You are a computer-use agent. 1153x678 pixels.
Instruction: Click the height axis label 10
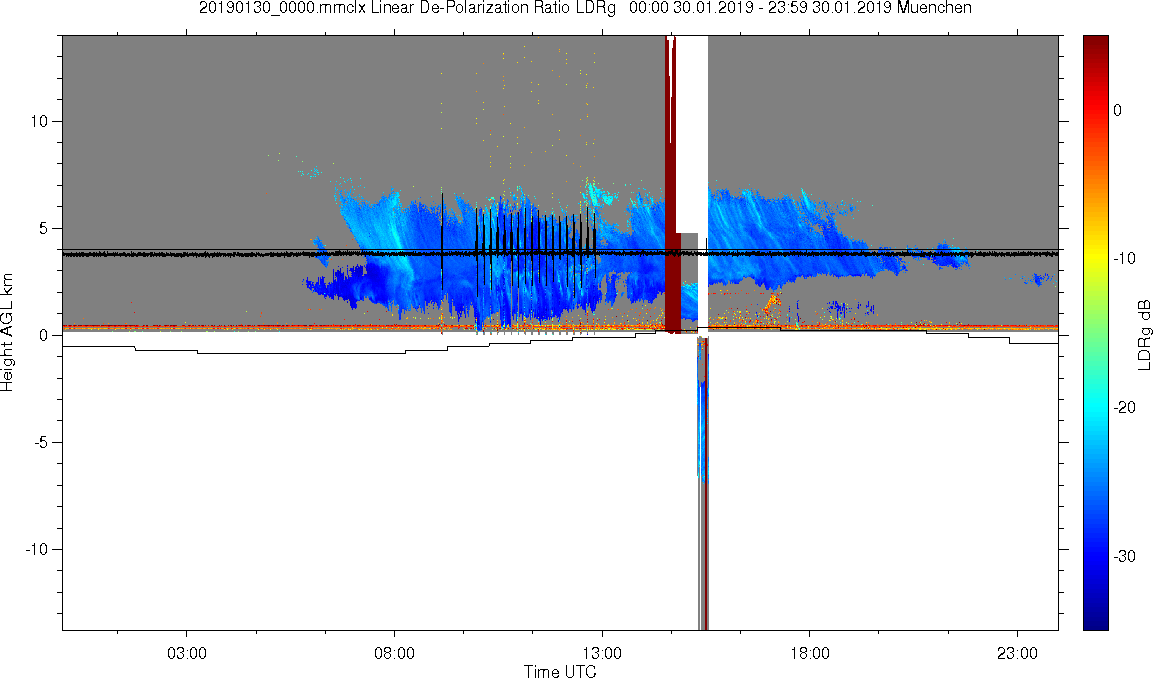[39, 121]
